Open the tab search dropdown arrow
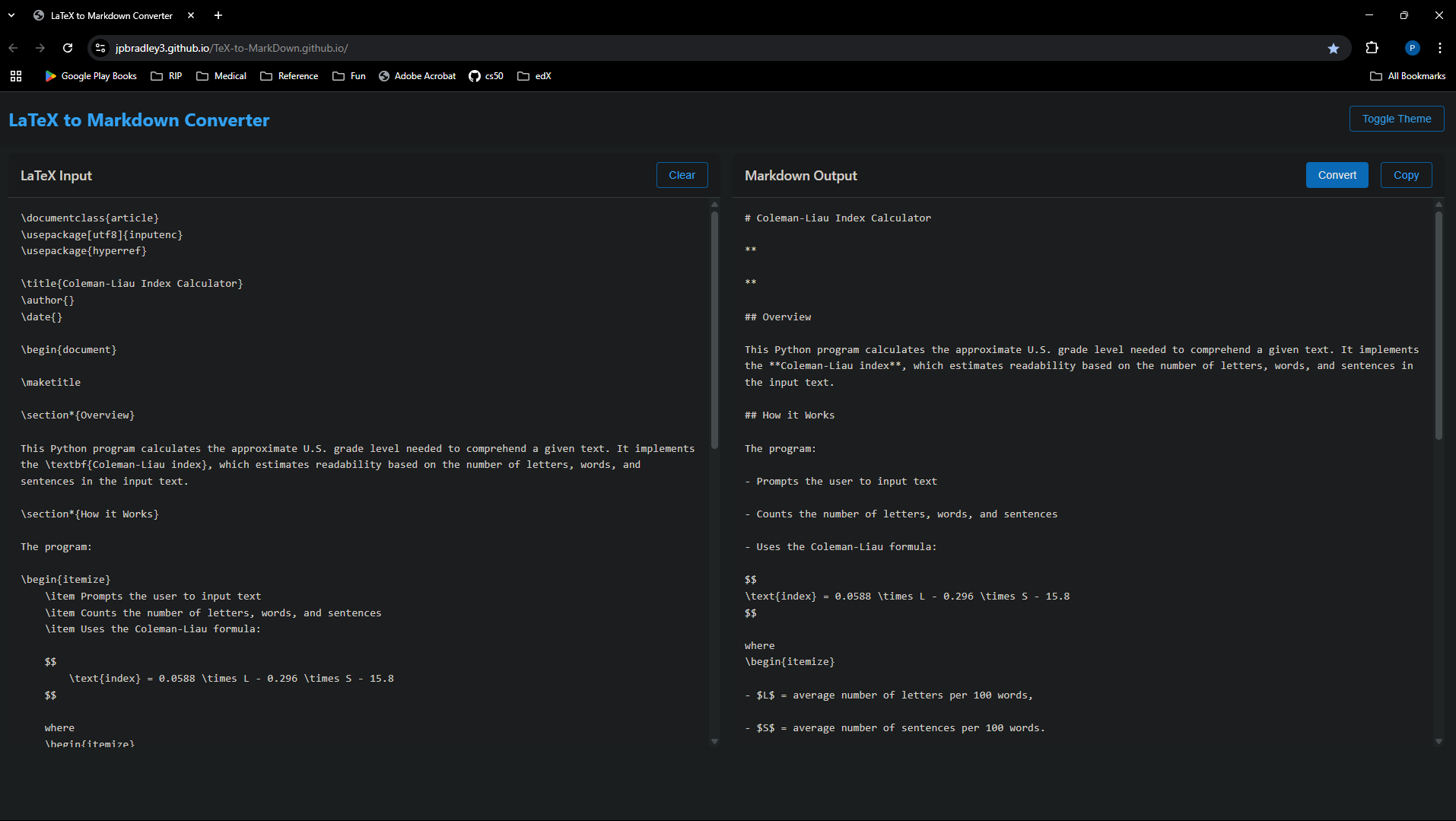 [11, 15]
